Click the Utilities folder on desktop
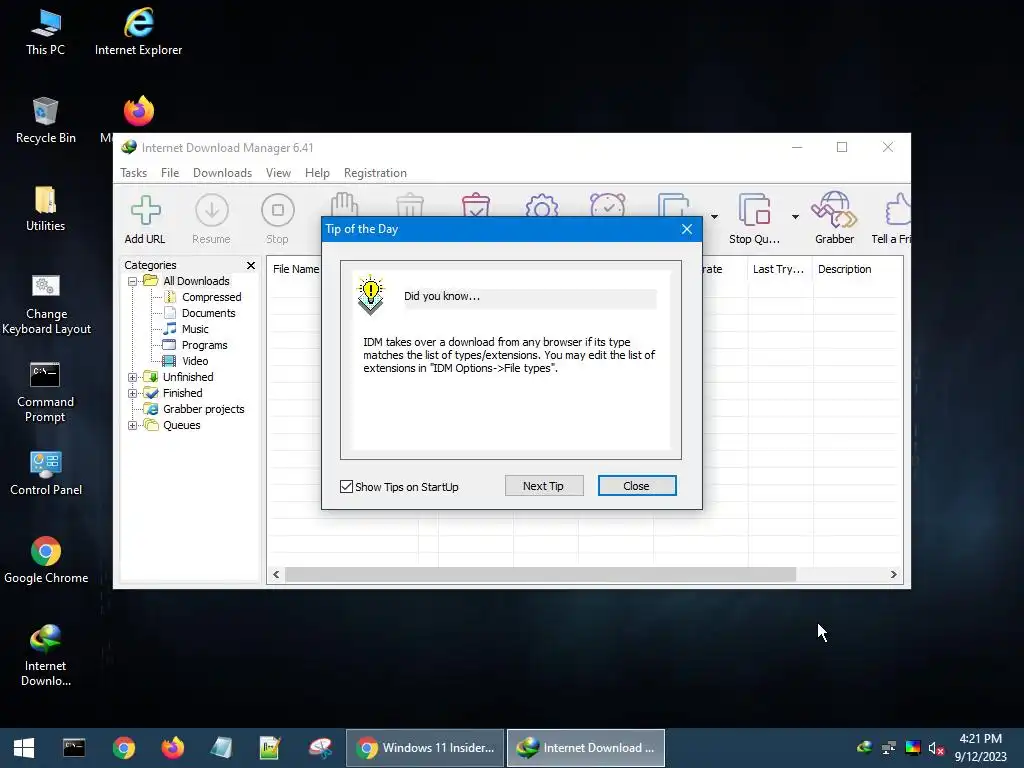 46,209
